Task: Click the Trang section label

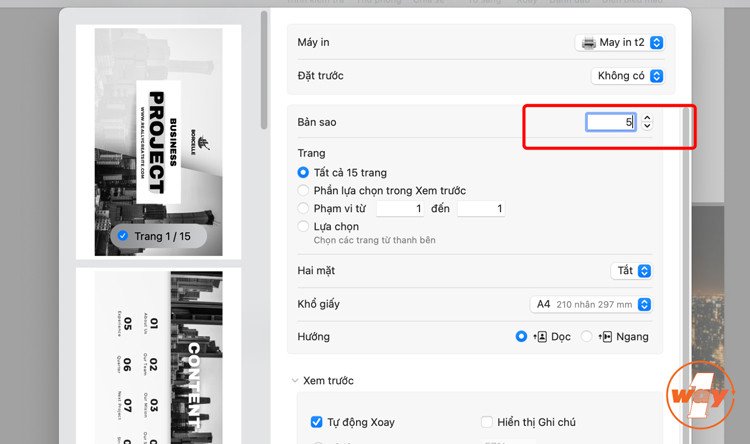Action: click(311, 153)
